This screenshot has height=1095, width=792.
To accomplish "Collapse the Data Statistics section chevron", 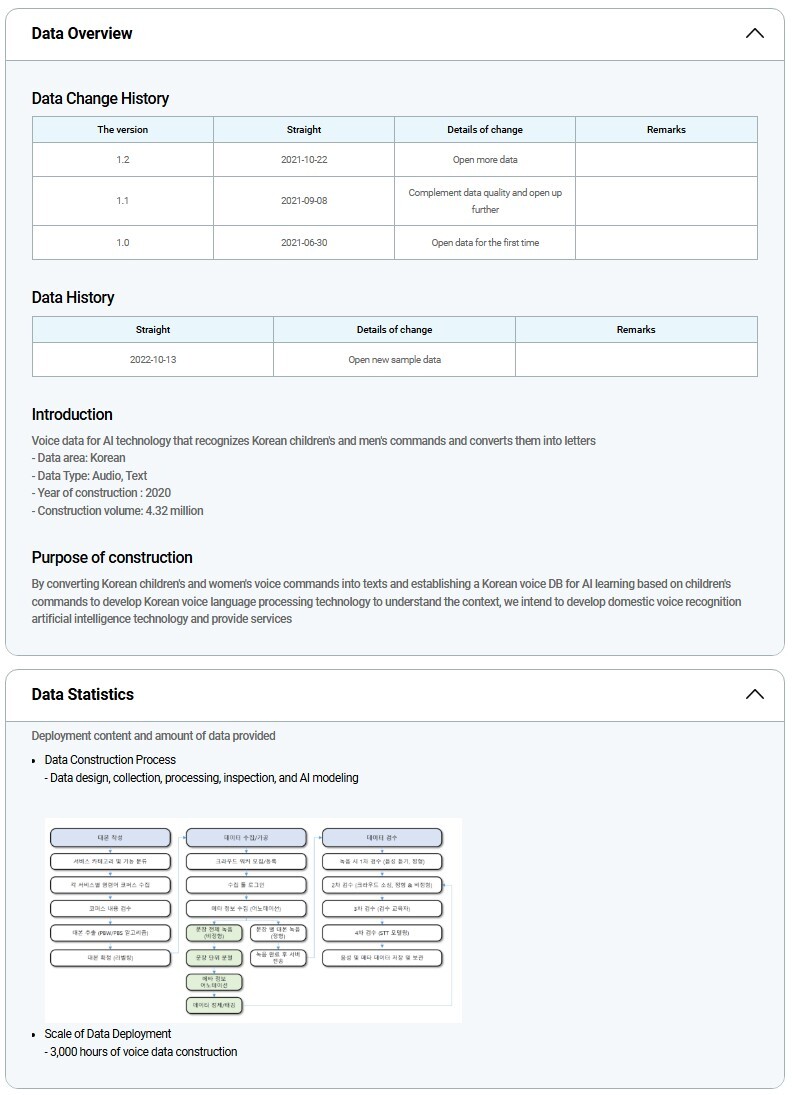I will point(754,694).
